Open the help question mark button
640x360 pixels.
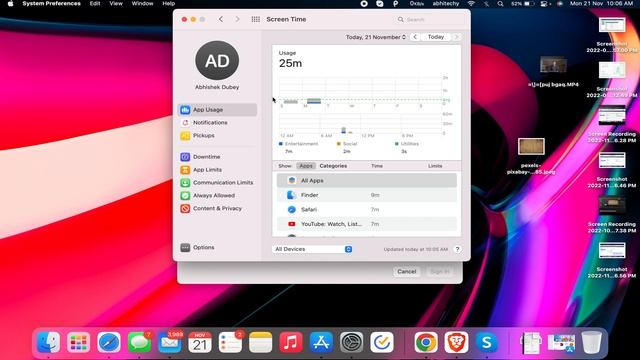click(457, 249)
